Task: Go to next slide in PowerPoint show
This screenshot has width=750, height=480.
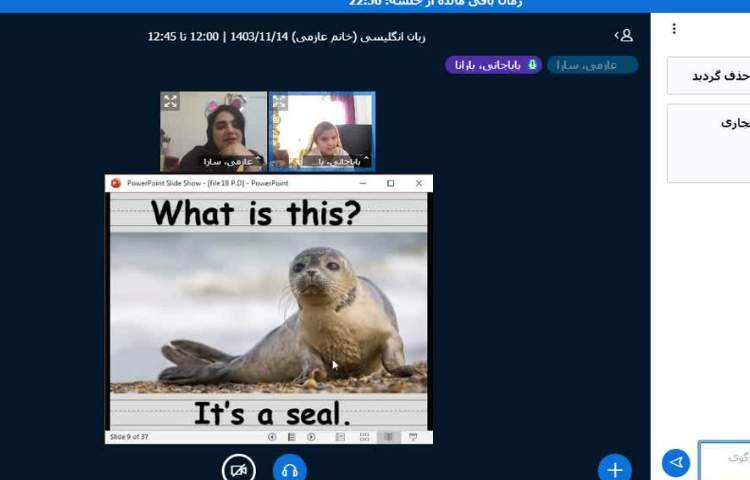Action: [x=311, y=437]
